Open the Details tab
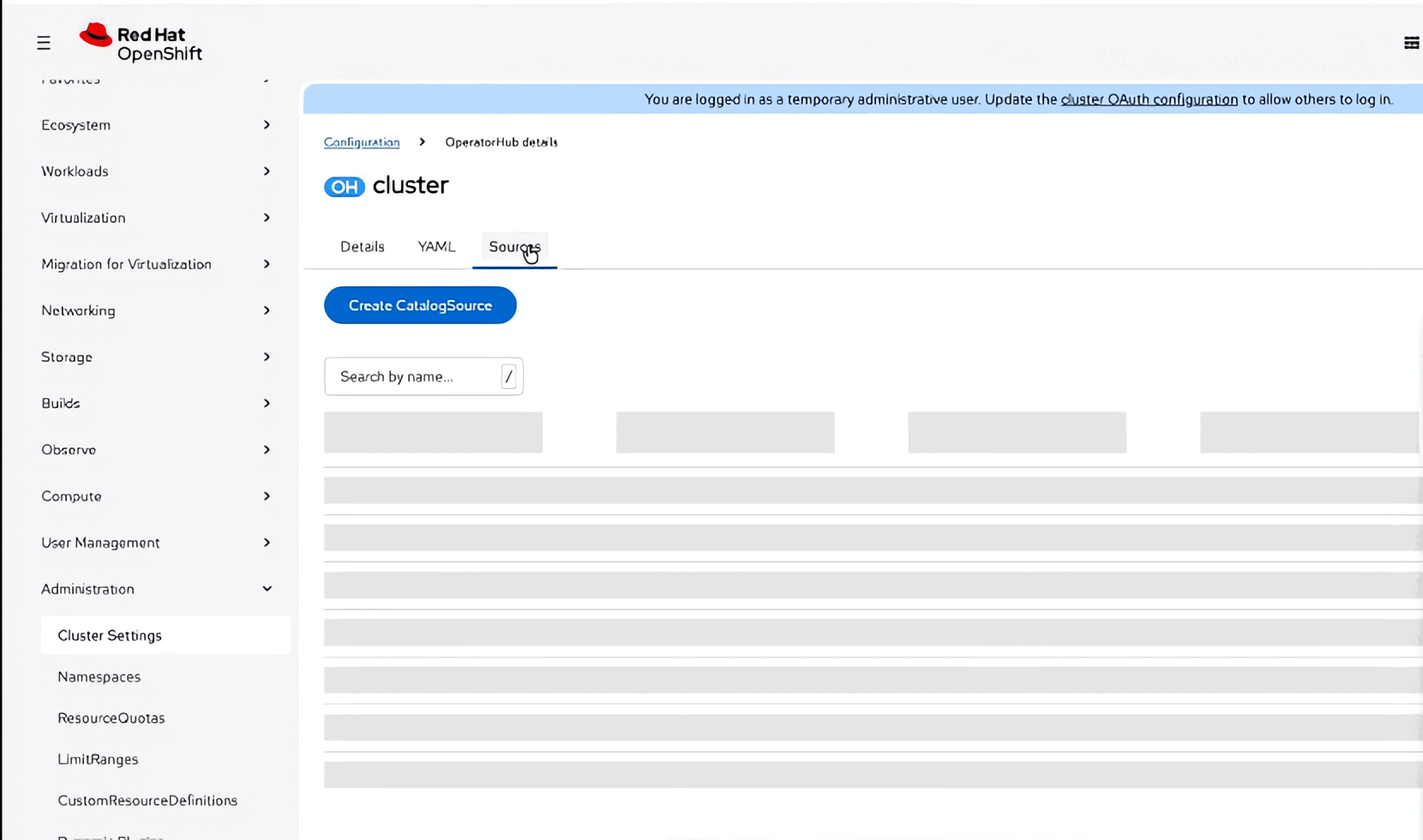Image resolution: width=1423 pixels, height=840 pixels. 362,247
